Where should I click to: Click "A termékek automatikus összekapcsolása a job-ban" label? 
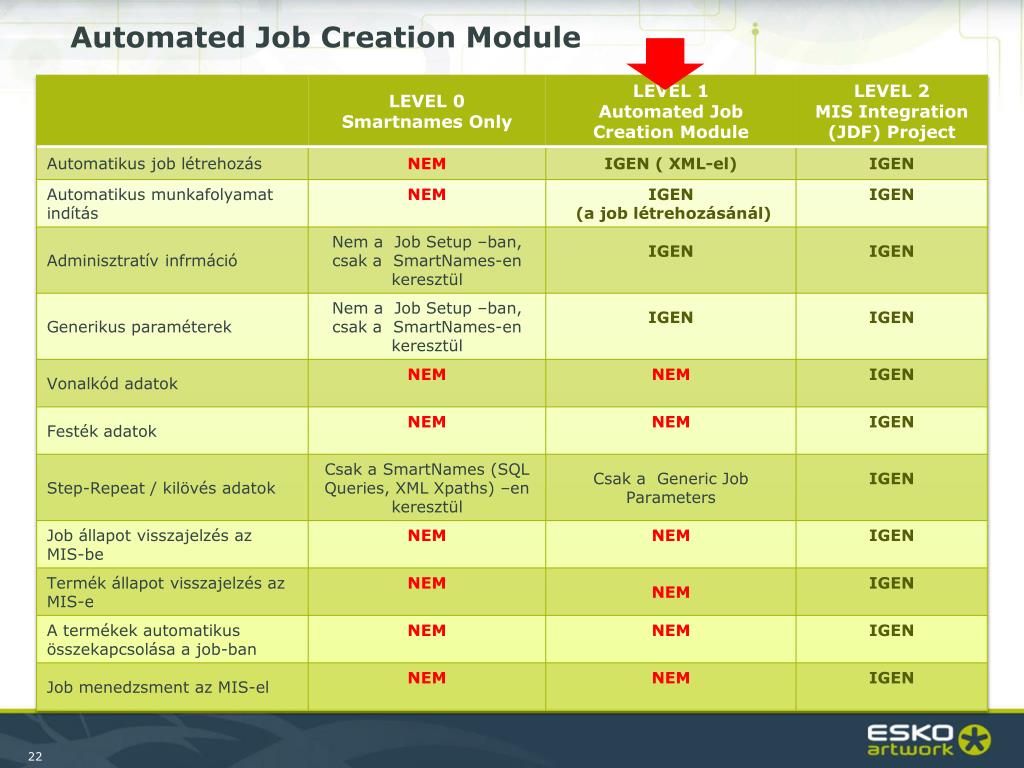[x=152, y=640]
